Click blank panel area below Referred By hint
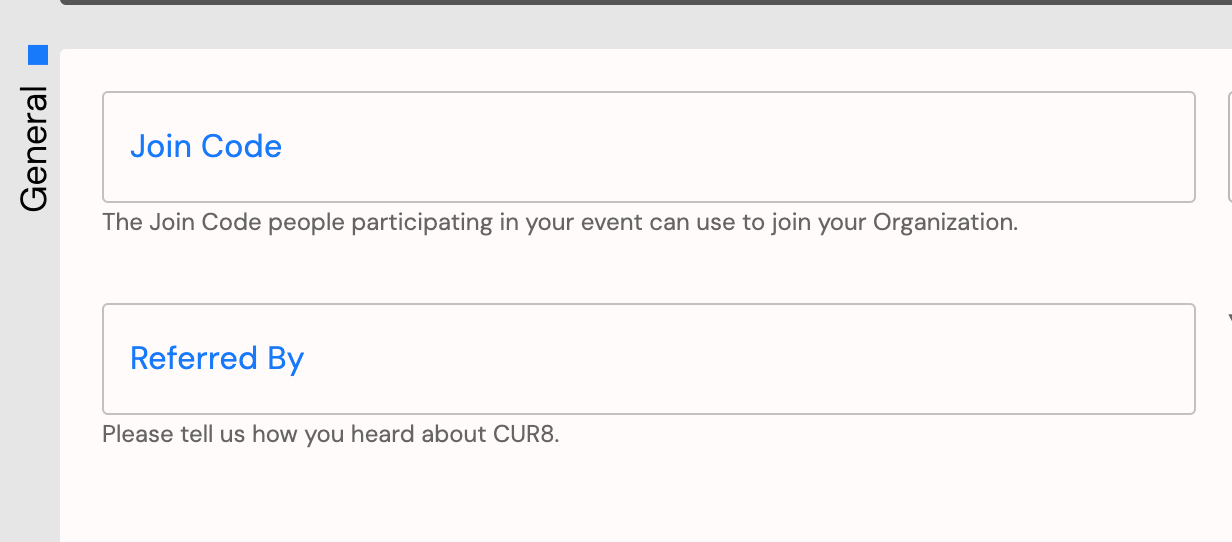Image resolution: width=1232 pixels, height=542 pixels. [646, 497]
